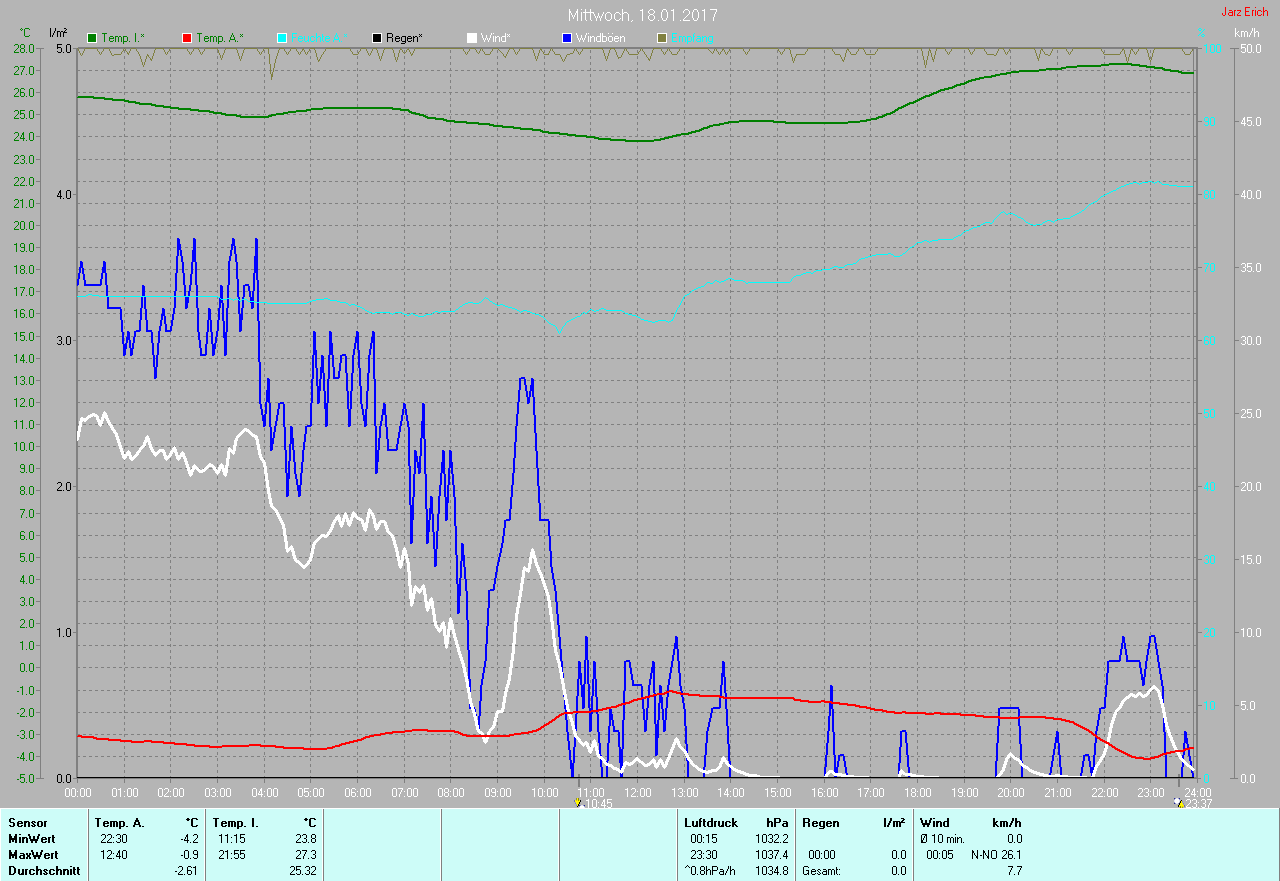This screenshot has height=881, width=1280.
Task: Click the sunset marker at 23:37
Action: pyautogui.click(x=1179, y=803)
